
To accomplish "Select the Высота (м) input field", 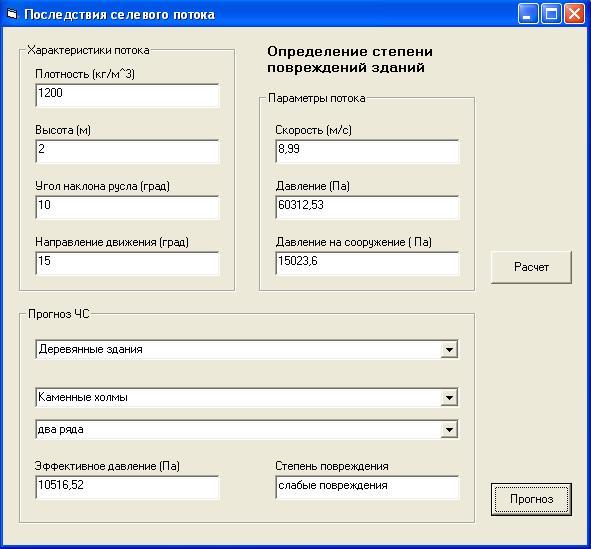I will (127, 151).
